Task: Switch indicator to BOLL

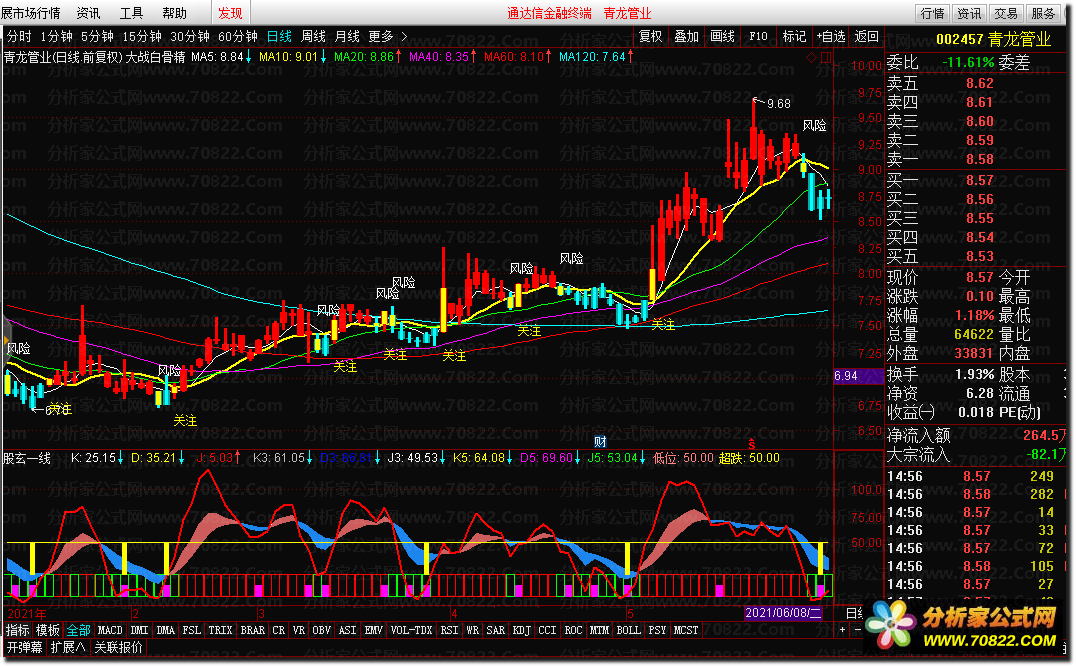Action: click(628, 630)
